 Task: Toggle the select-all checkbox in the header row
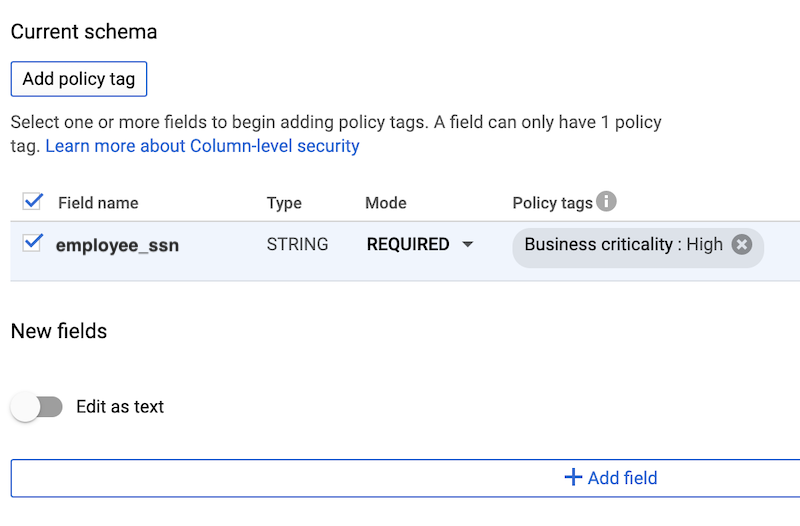pos(33,202)
